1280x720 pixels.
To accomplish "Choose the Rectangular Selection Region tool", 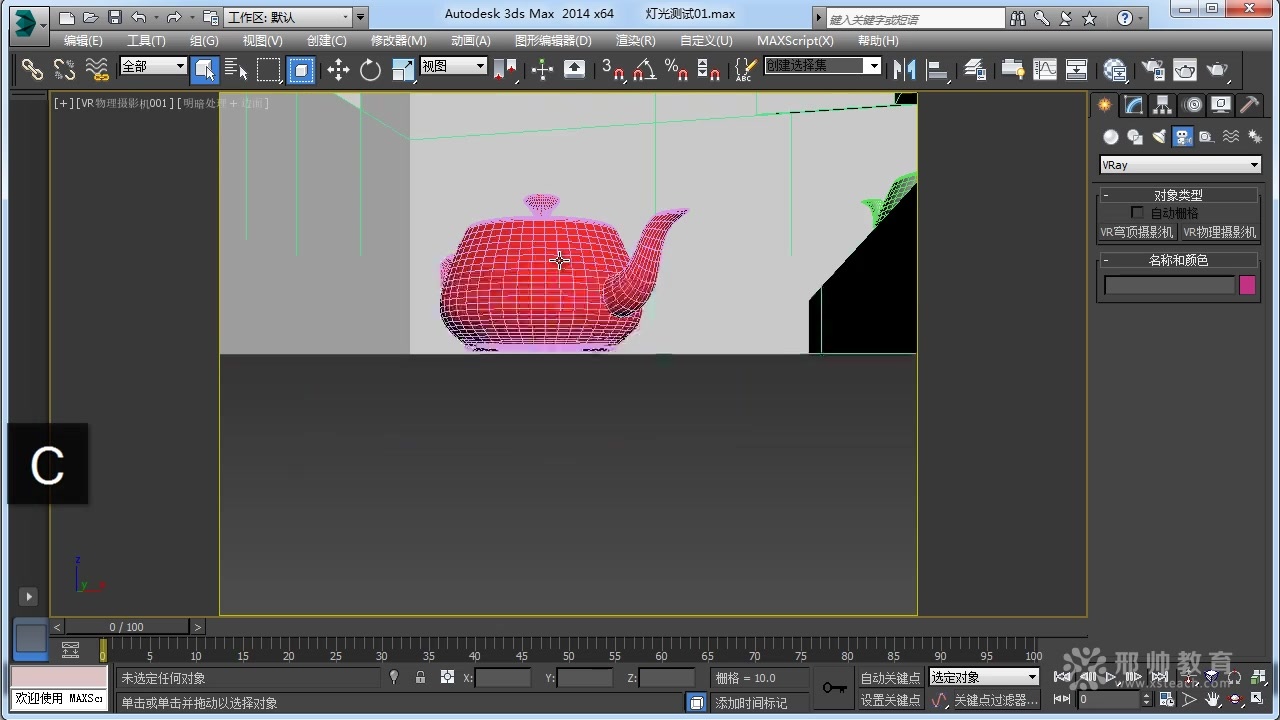I will pos(268,69).
